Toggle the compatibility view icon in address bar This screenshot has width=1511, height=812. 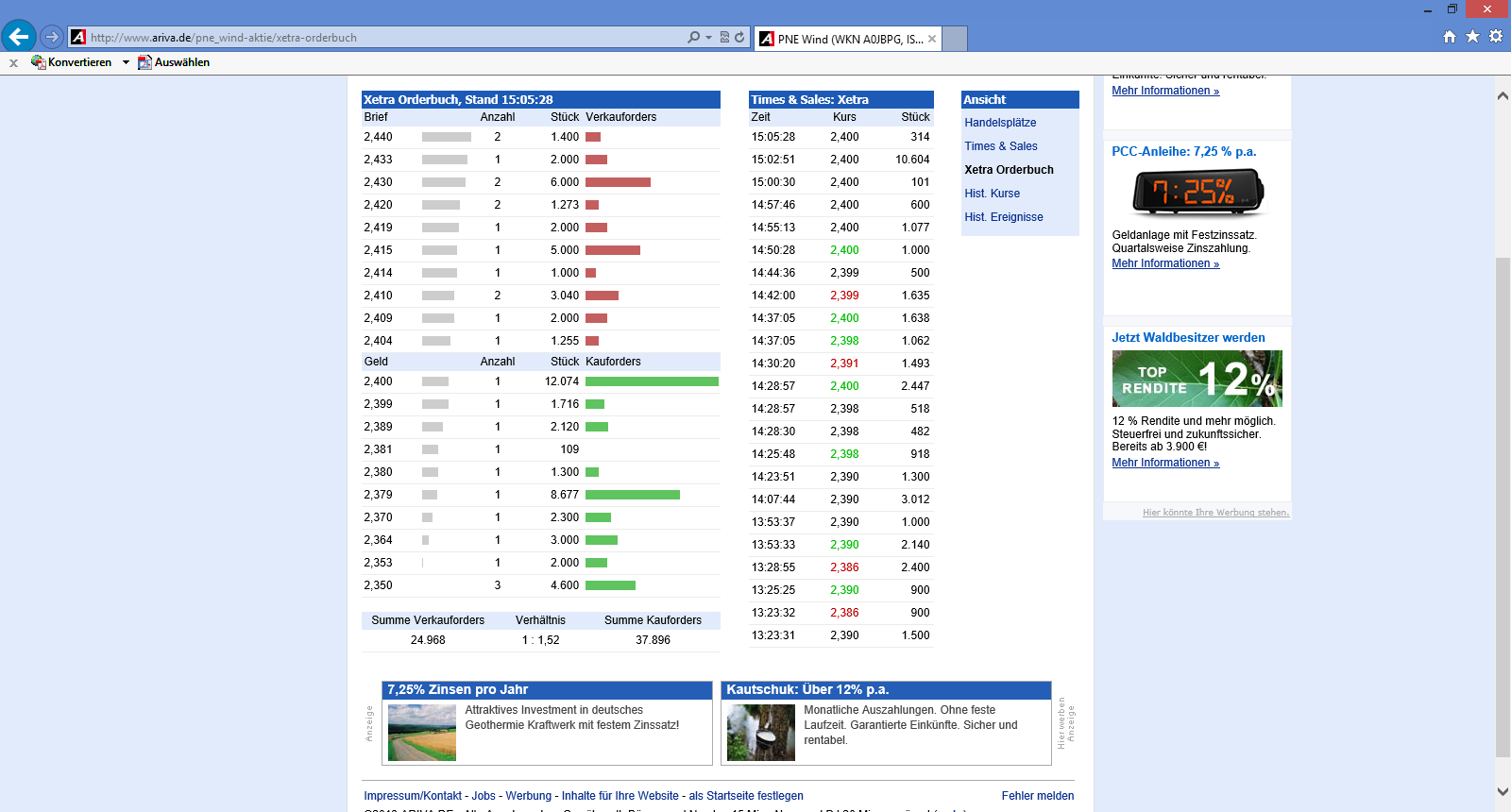tap(724, 38)
